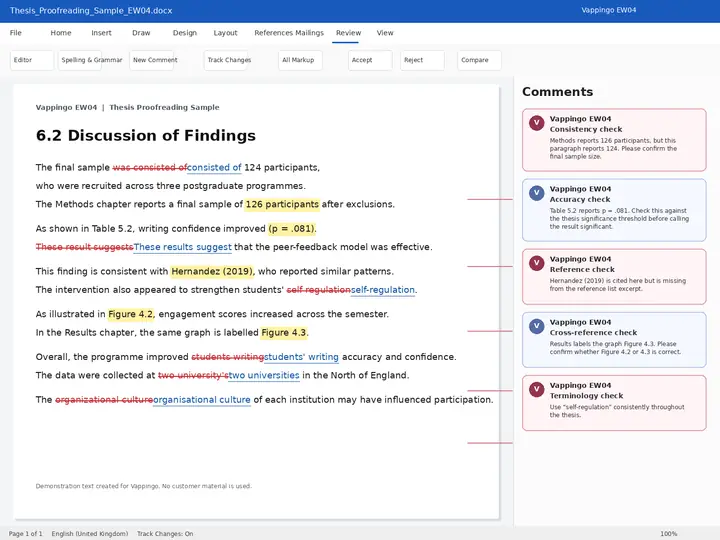The height and width of the screenshot is (540, 720).
Task: Click the highlighted '126 participants' text
Action: click(x=282, y=204)
